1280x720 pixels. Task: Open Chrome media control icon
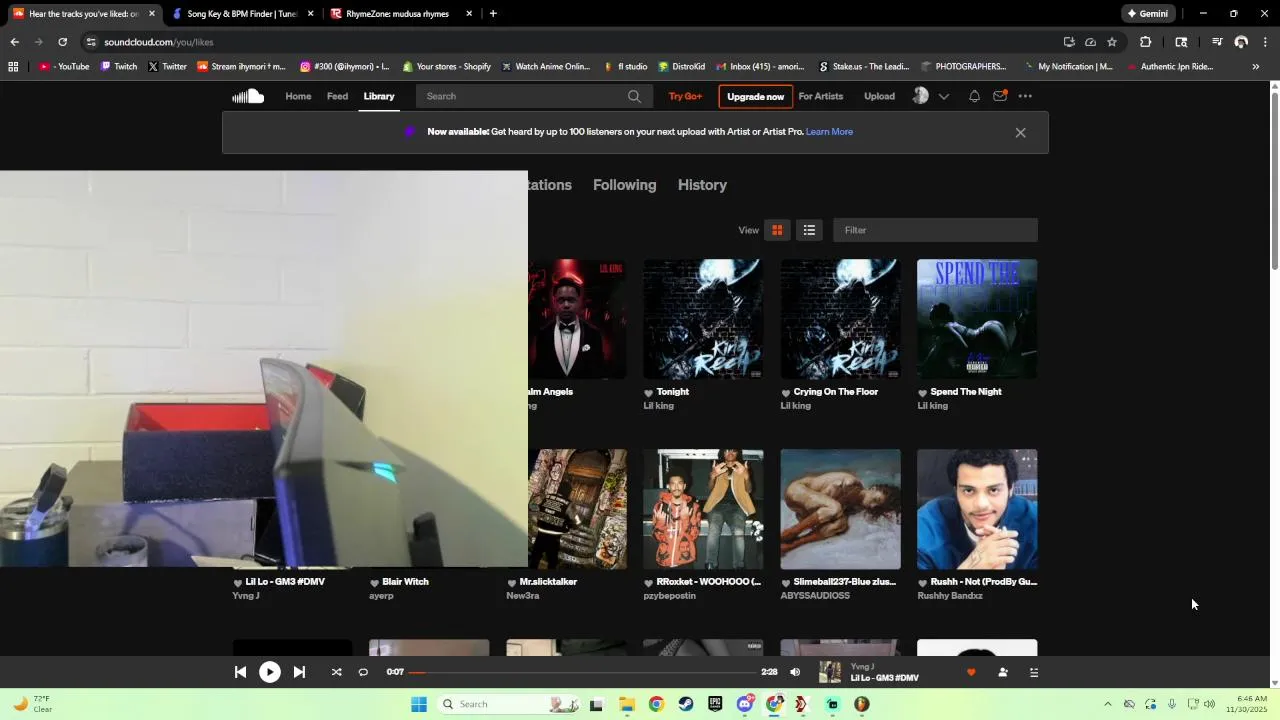pos(1217,42)
